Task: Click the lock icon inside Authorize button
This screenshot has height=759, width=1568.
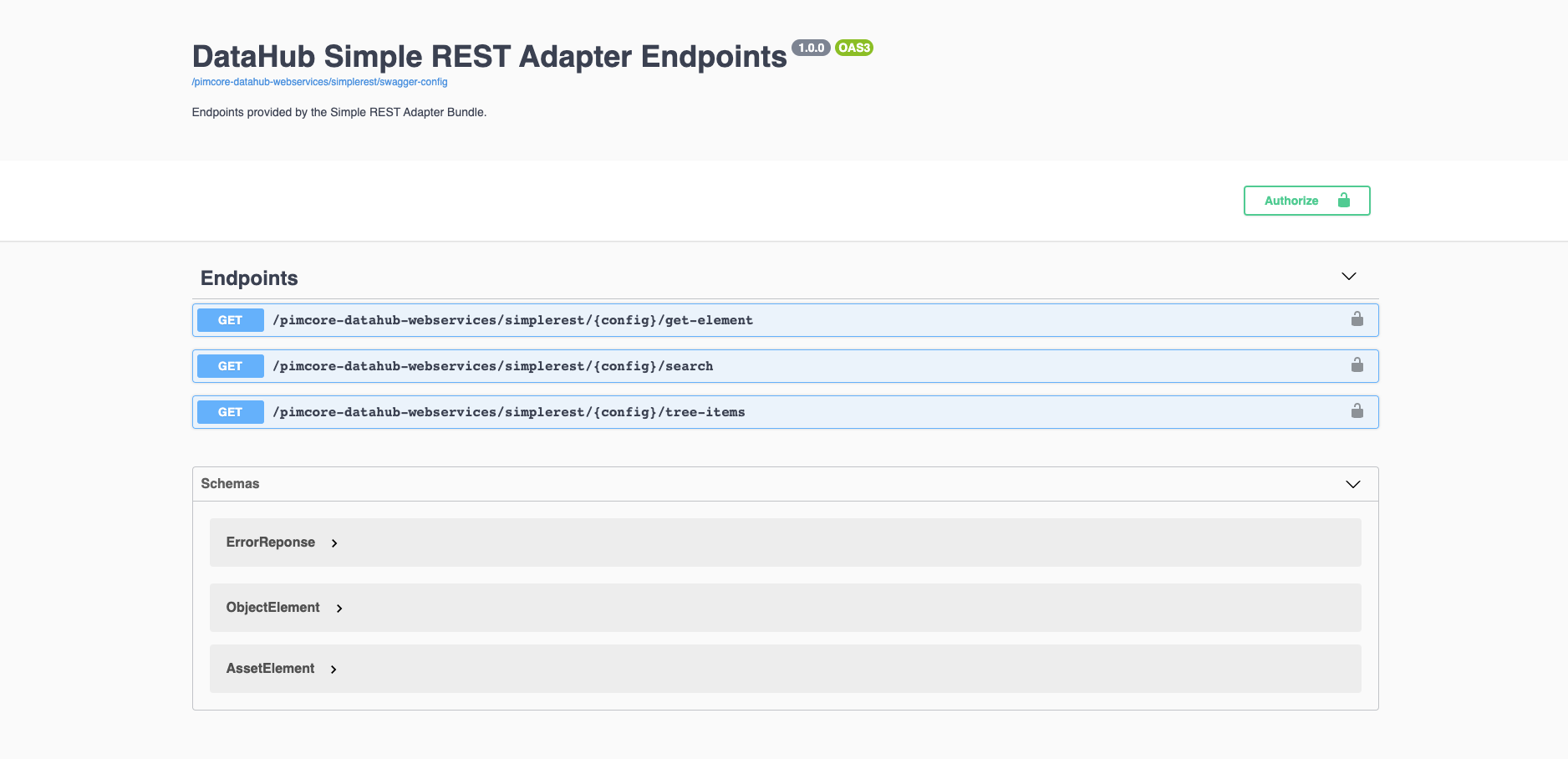Action: coord(1344,200)
